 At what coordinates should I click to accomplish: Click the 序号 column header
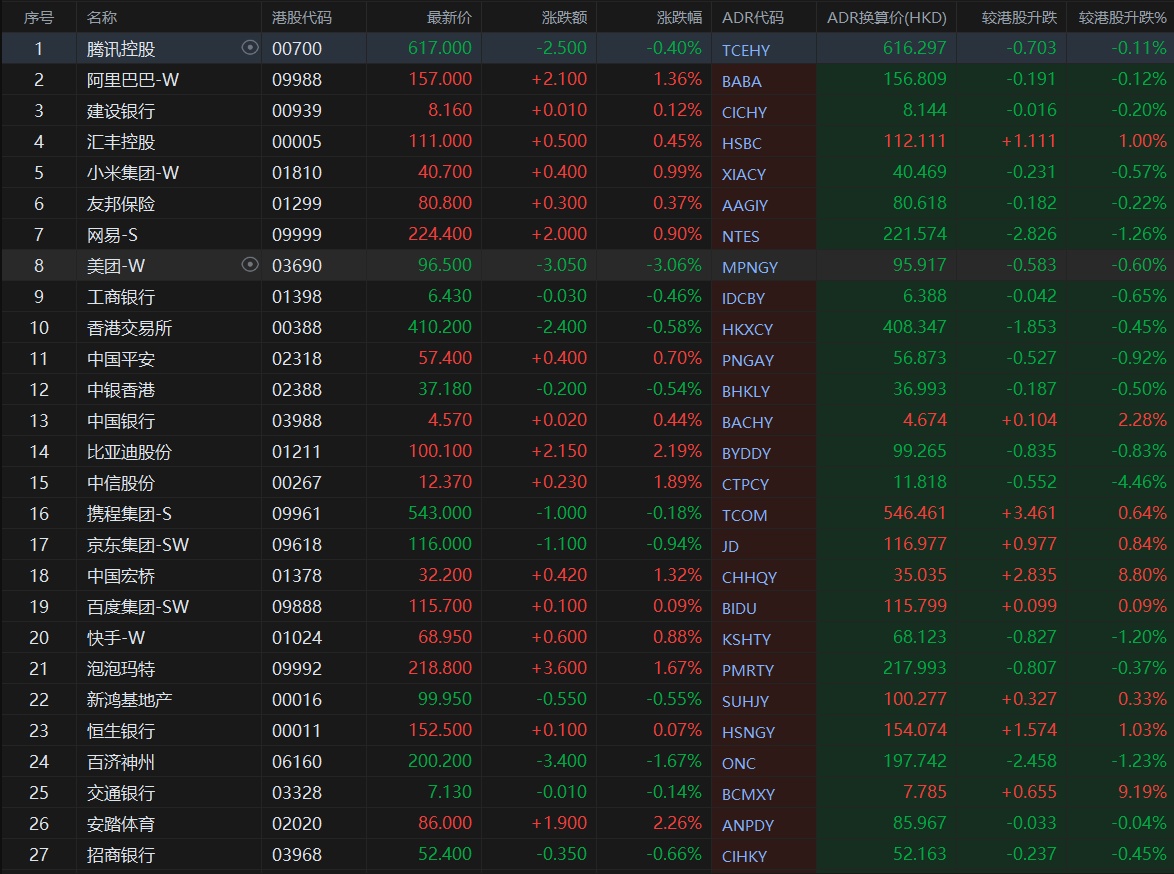(x=39, y=18)
